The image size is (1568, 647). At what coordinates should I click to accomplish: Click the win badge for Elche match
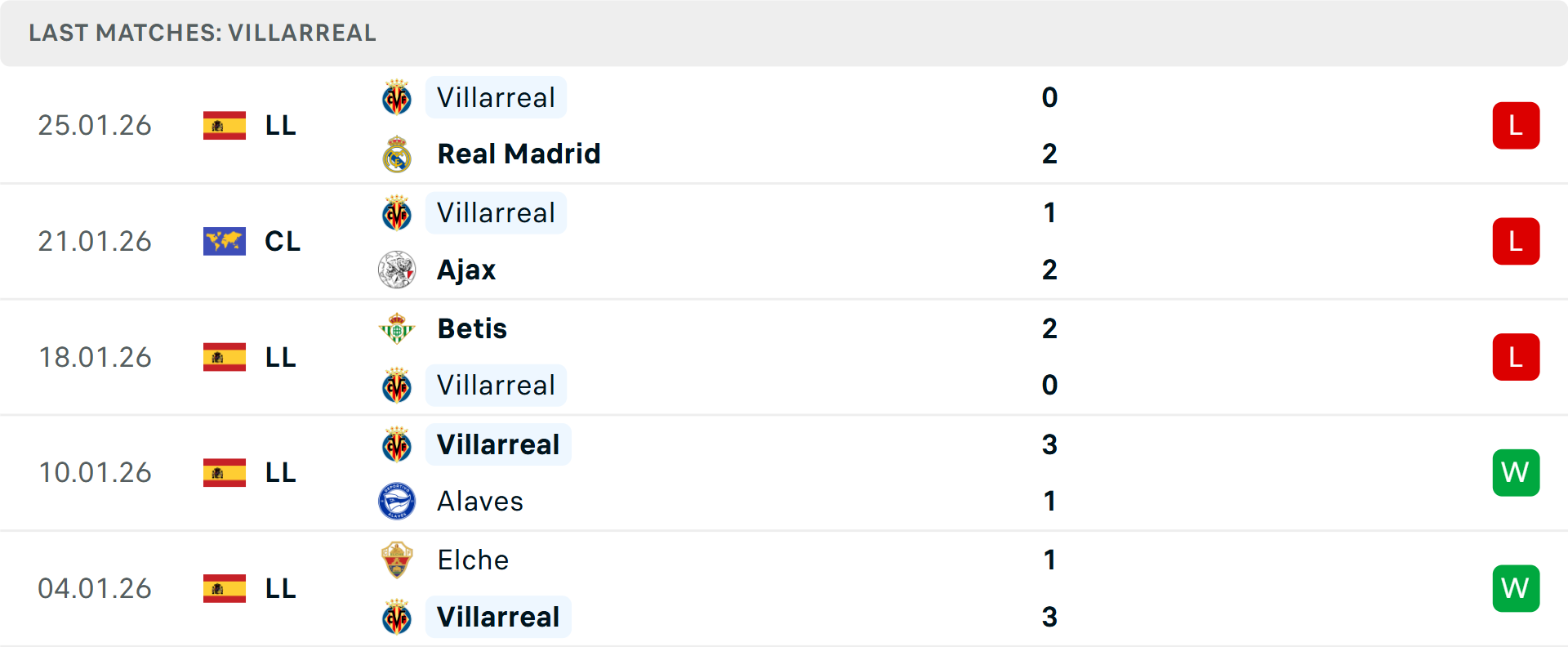tap(1516, 588)
